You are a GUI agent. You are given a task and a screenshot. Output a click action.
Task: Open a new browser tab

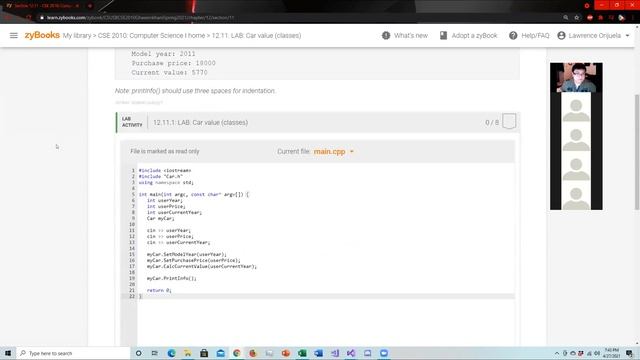tap(90, 6)
